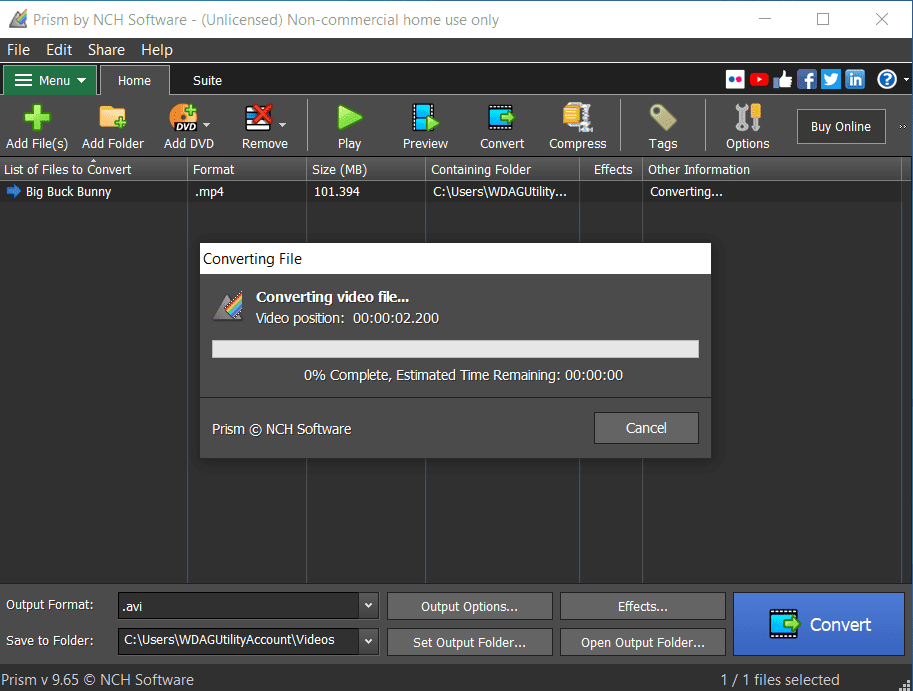Click the Video position 00:00:02.200 text

pos(347,318)
